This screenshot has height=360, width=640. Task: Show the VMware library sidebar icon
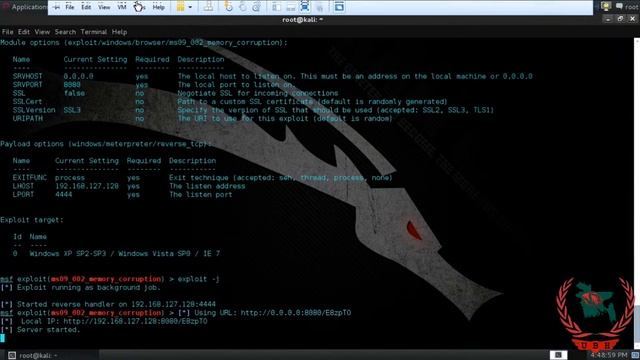click(276, 7)
